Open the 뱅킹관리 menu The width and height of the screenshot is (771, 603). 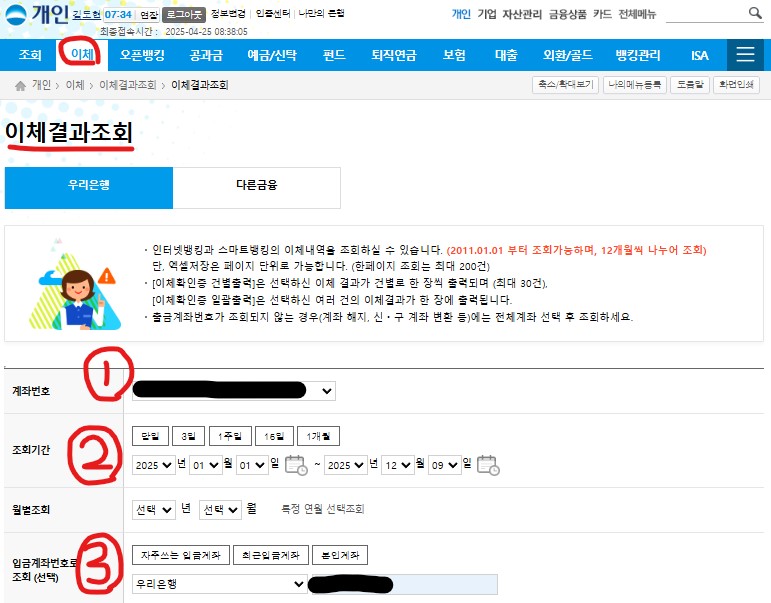point(638,55)
